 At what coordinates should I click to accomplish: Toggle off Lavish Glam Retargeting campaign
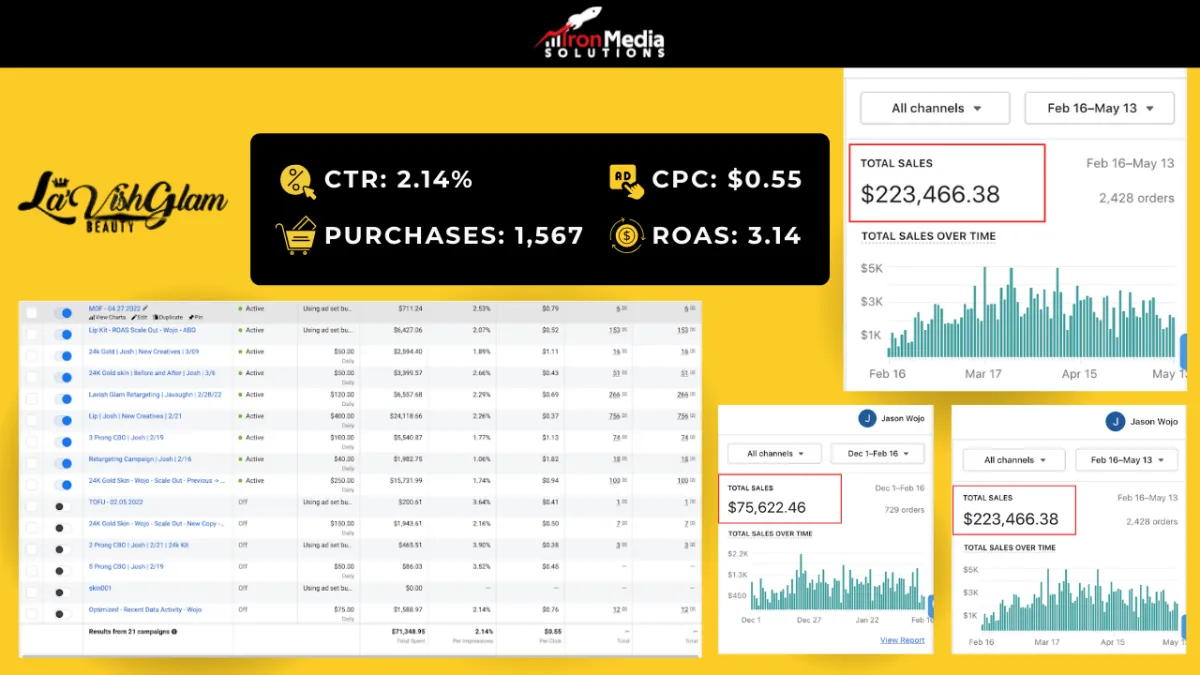pos(63,399)
